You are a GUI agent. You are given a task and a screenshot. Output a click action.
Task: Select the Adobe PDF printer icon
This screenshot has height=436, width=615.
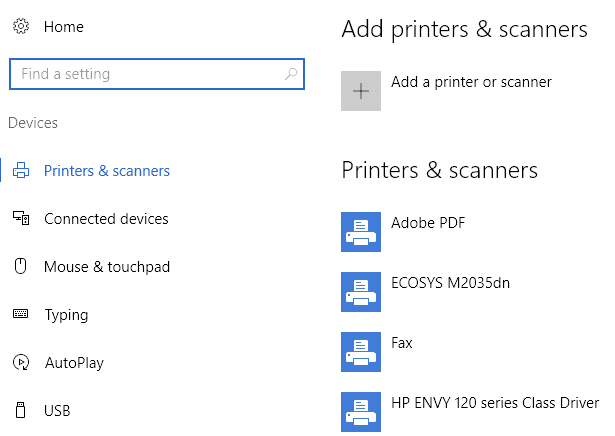[x=361, y=232]
